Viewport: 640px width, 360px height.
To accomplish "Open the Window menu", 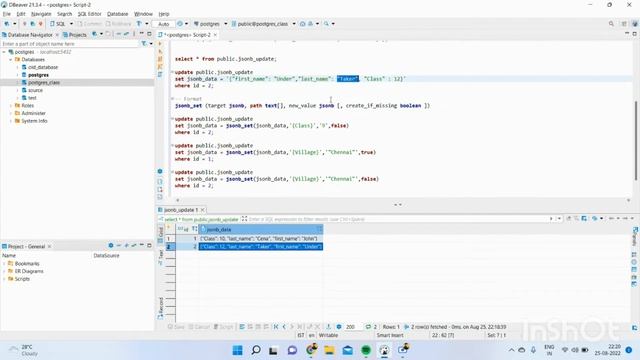I will click(x=143, y=14).
